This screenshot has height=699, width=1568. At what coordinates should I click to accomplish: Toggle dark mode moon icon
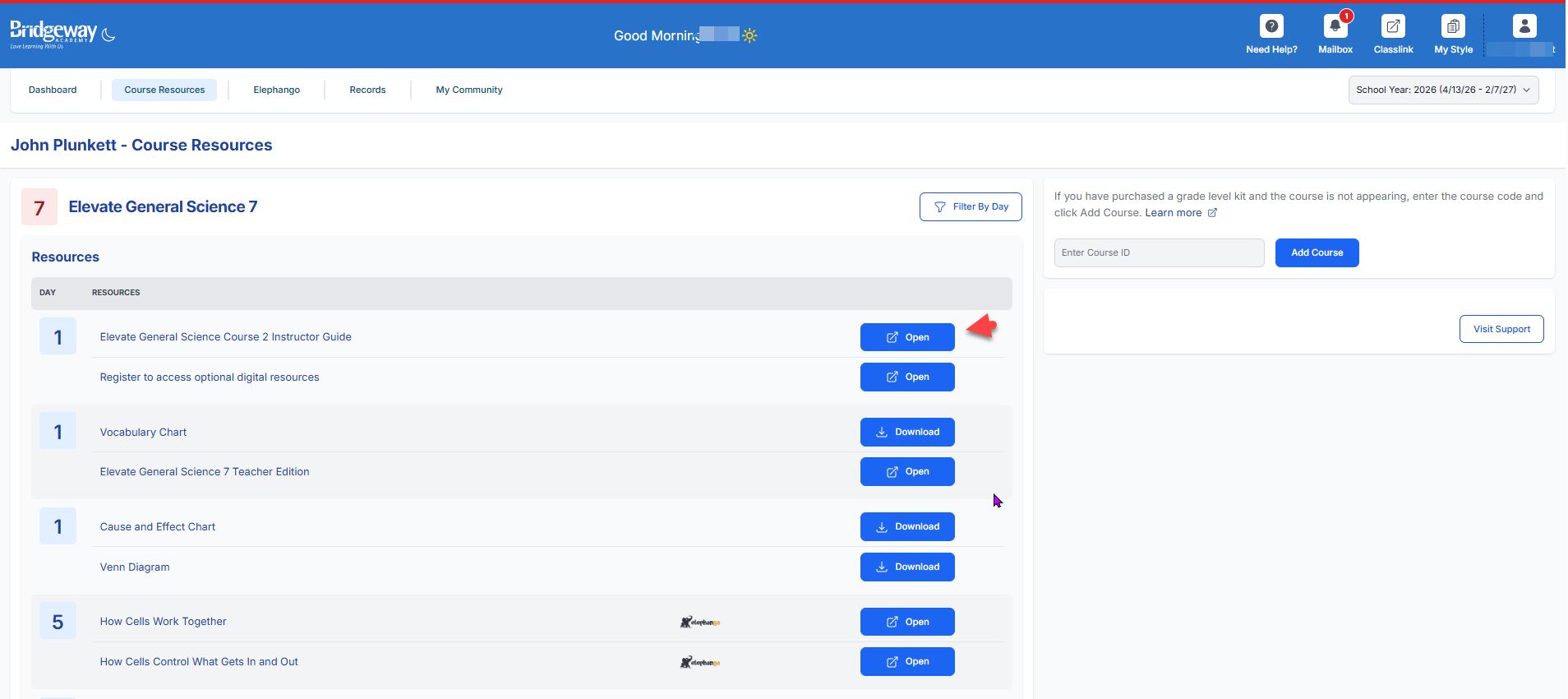[x=108, y=35]
